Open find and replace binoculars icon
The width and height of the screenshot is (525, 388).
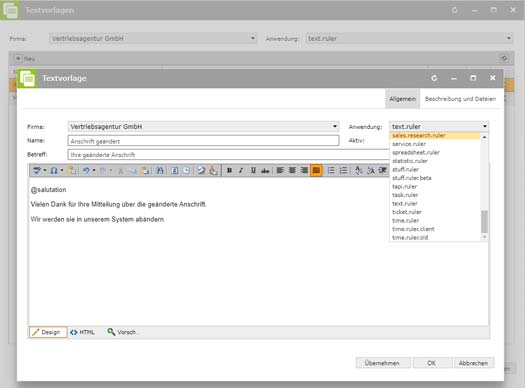160,170
